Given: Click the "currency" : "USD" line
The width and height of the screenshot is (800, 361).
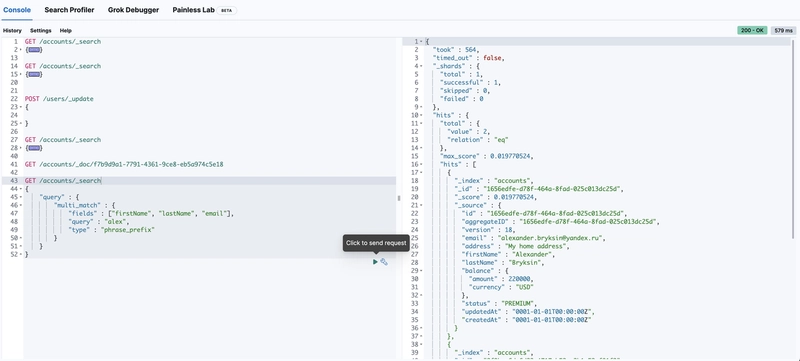Looking at the screenshot, I should 501,287.
